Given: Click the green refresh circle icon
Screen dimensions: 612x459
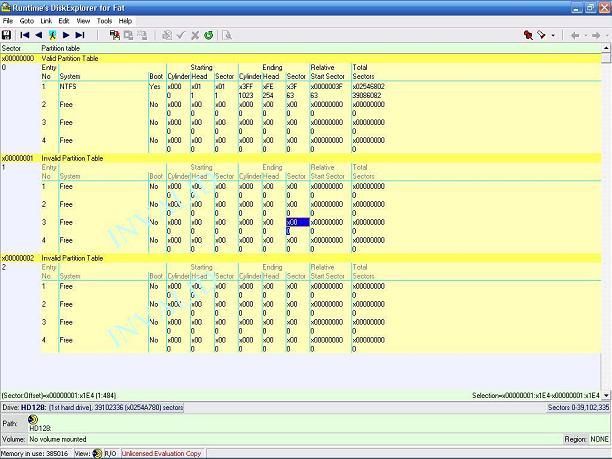Looking at the screenshot, I should click(209, 35).
